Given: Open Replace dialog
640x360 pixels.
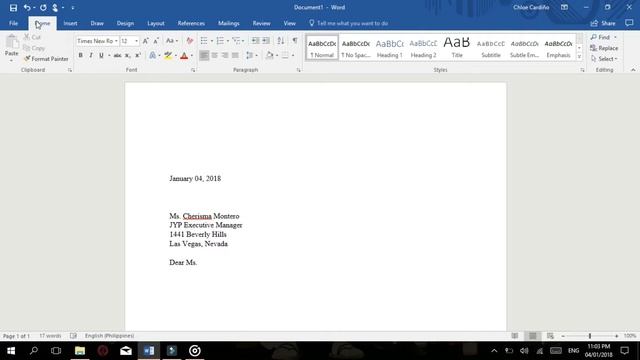Looking at the screenshot, I should 604,48.
